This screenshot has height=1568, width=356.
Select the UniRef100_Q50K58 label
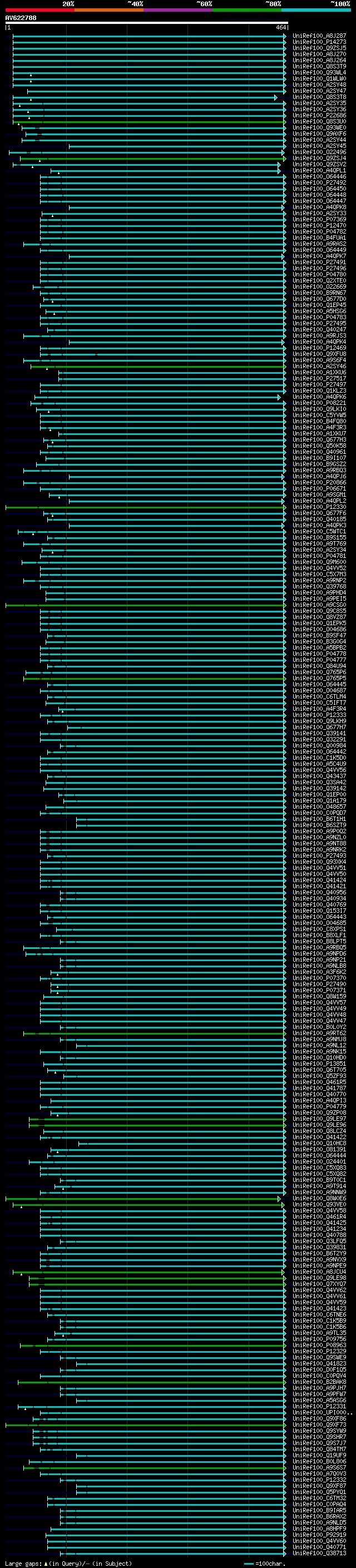[x=319, y=446]
